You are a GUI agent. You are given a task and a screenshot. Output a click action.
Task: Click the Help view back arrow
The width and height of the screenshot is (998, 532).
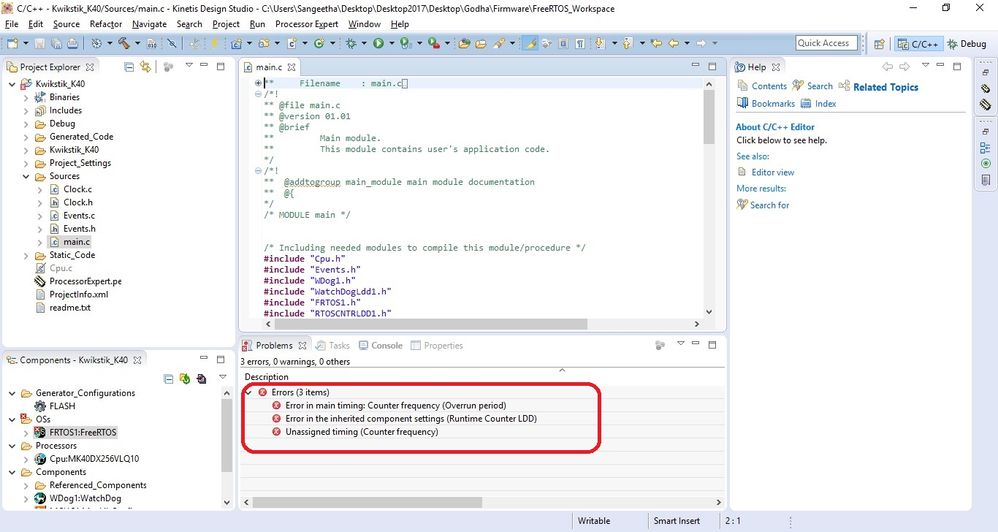tap(887, 66)
